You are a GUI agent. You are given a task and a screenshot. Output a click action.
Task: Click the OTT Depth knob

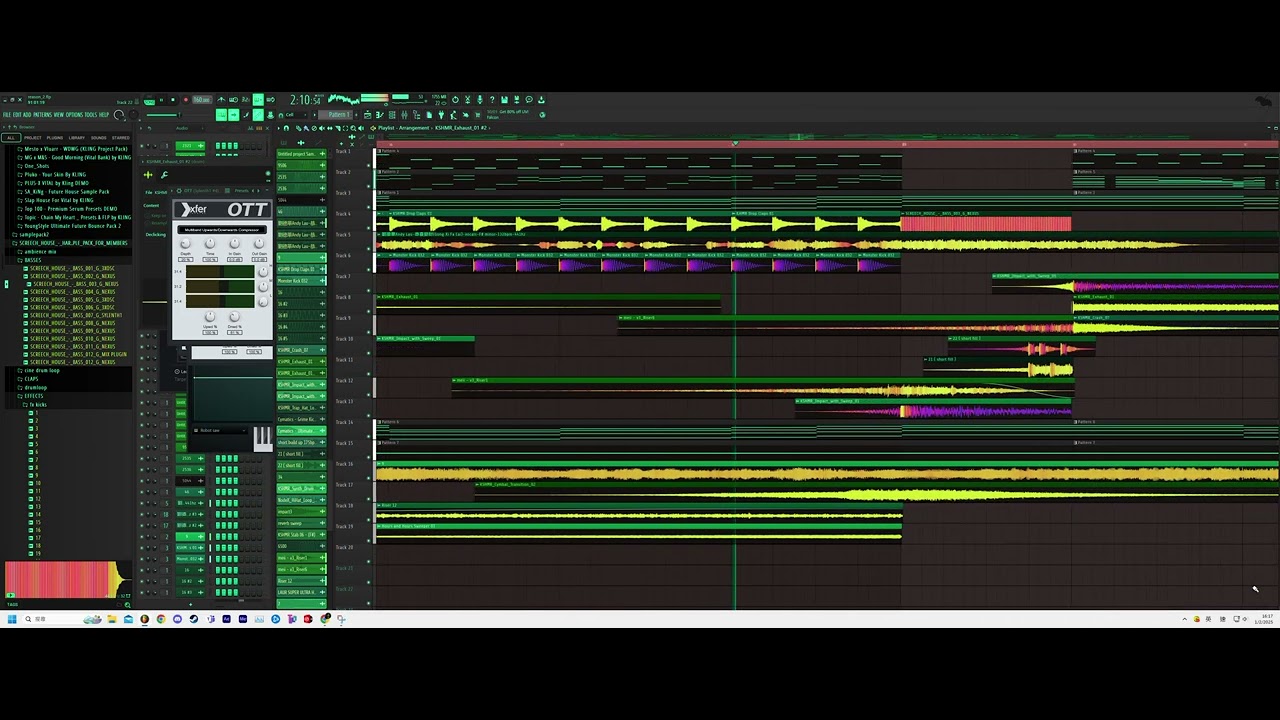(x=186, y=243)
